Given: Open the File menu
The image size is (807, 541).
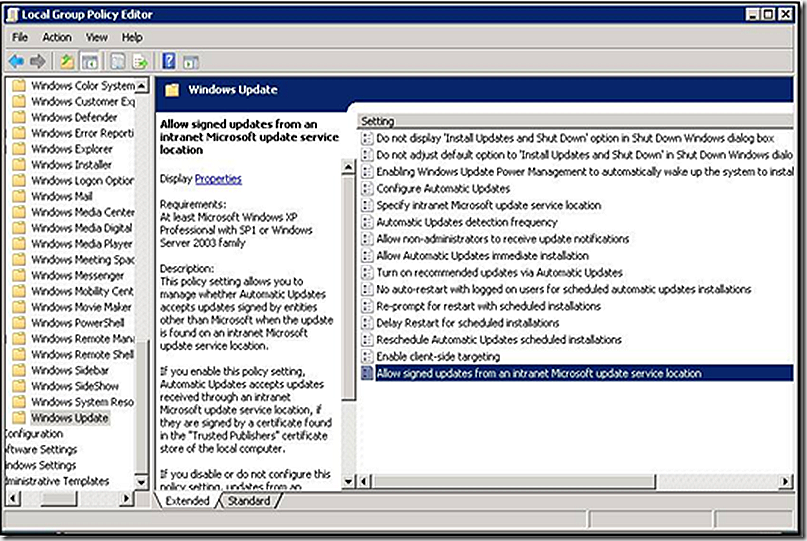Looking at the screenshot, I should point(20,37).
